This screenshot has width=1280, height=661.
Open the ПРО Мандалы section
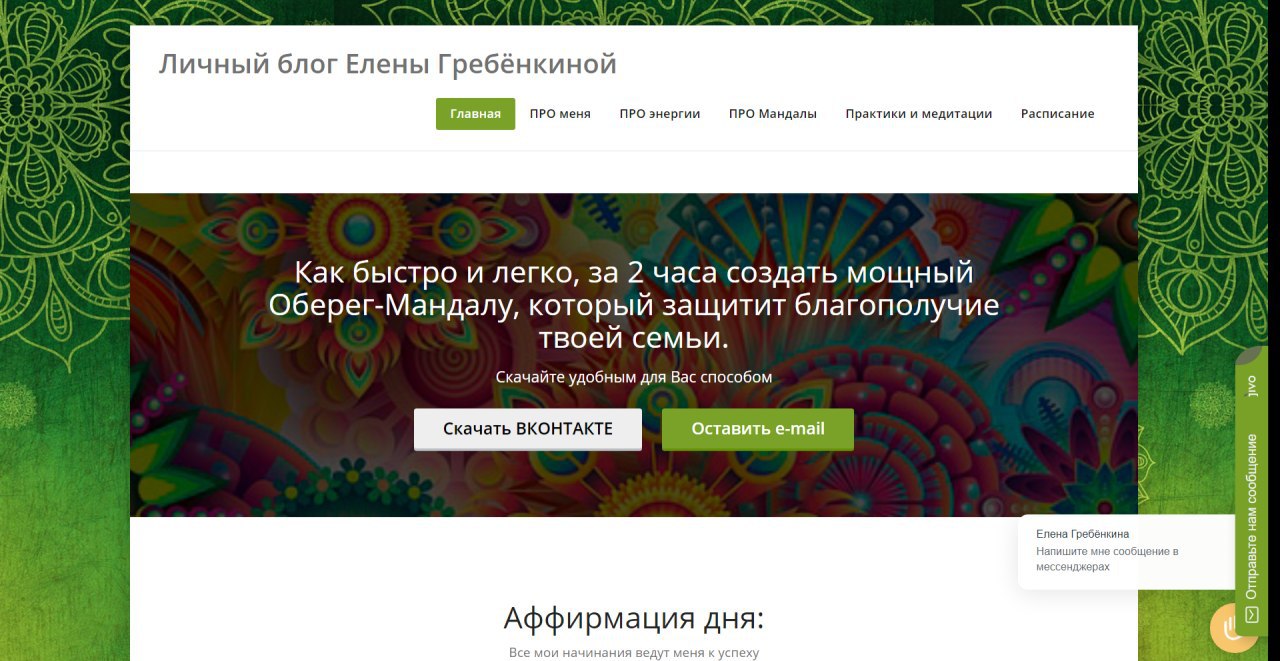click(772, 114)
